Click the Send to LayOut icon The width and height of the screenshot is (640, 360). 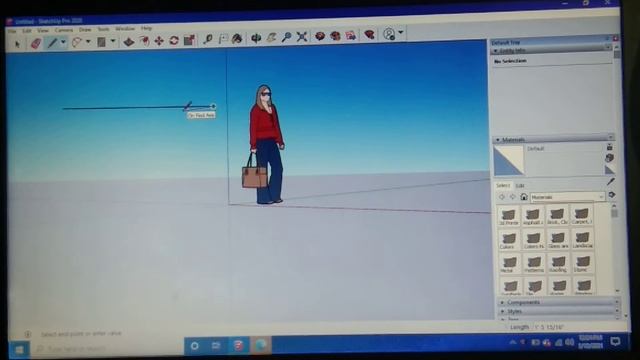coord(350,36)
